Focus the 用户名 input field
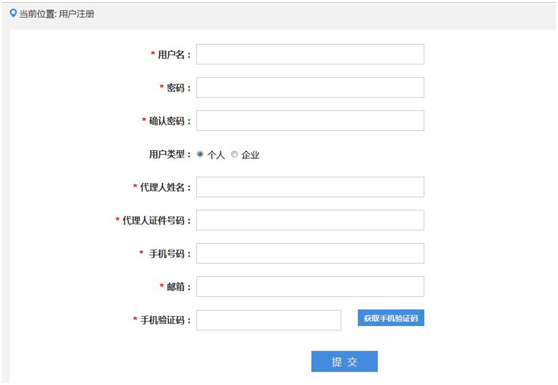 [x=310, y=54]
